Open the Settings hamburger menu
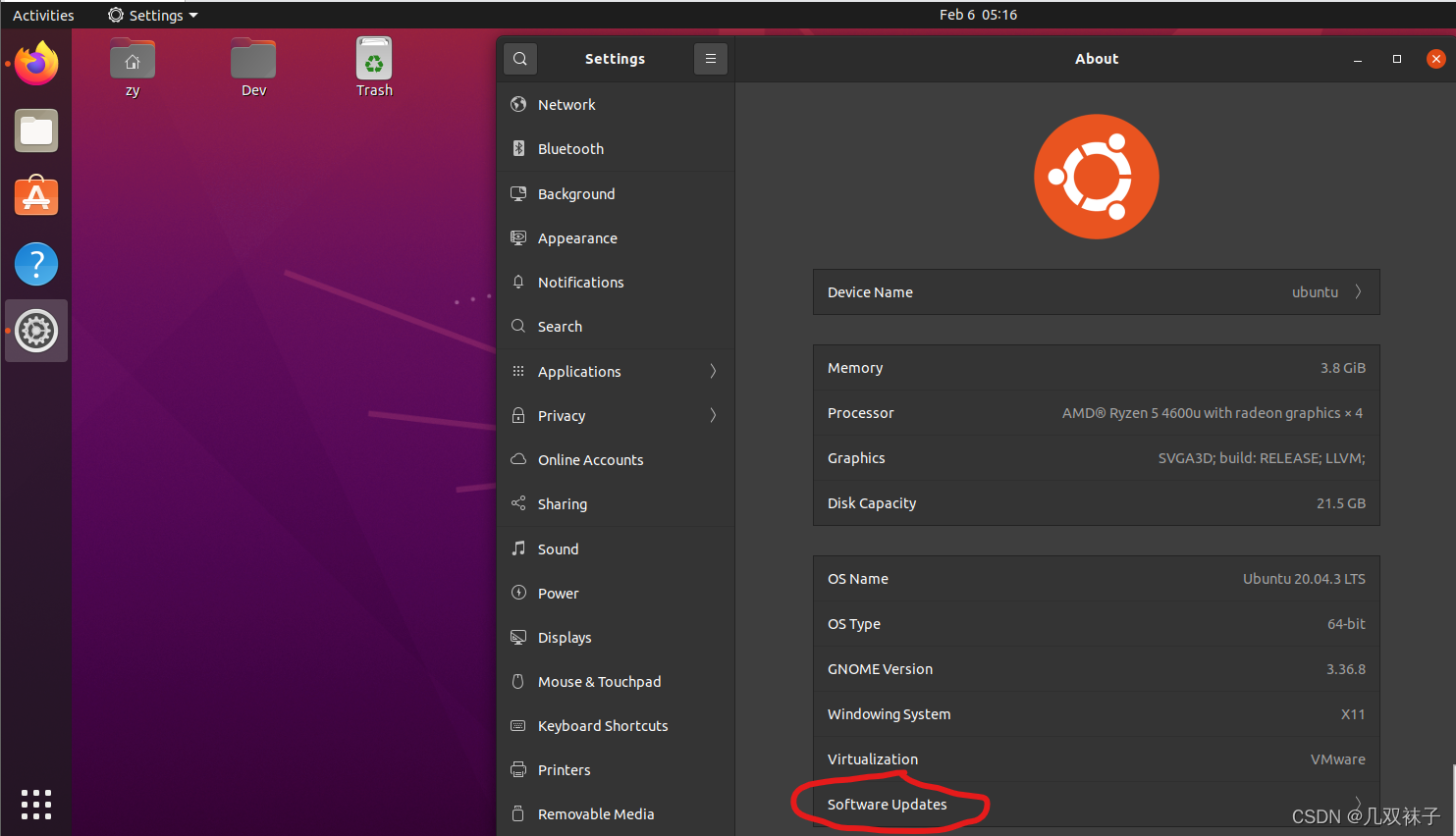The image size is (1456, 836). click(711, 59)
